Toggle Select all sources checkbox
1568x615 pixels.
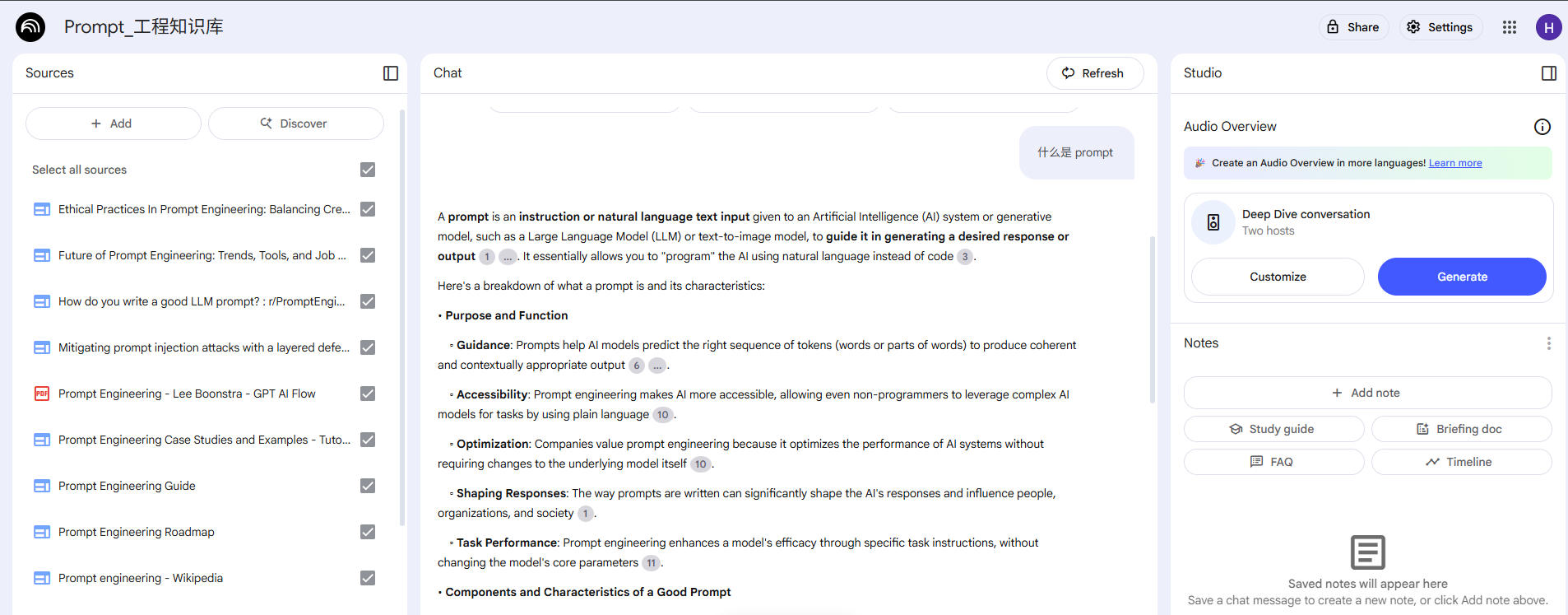368,170
